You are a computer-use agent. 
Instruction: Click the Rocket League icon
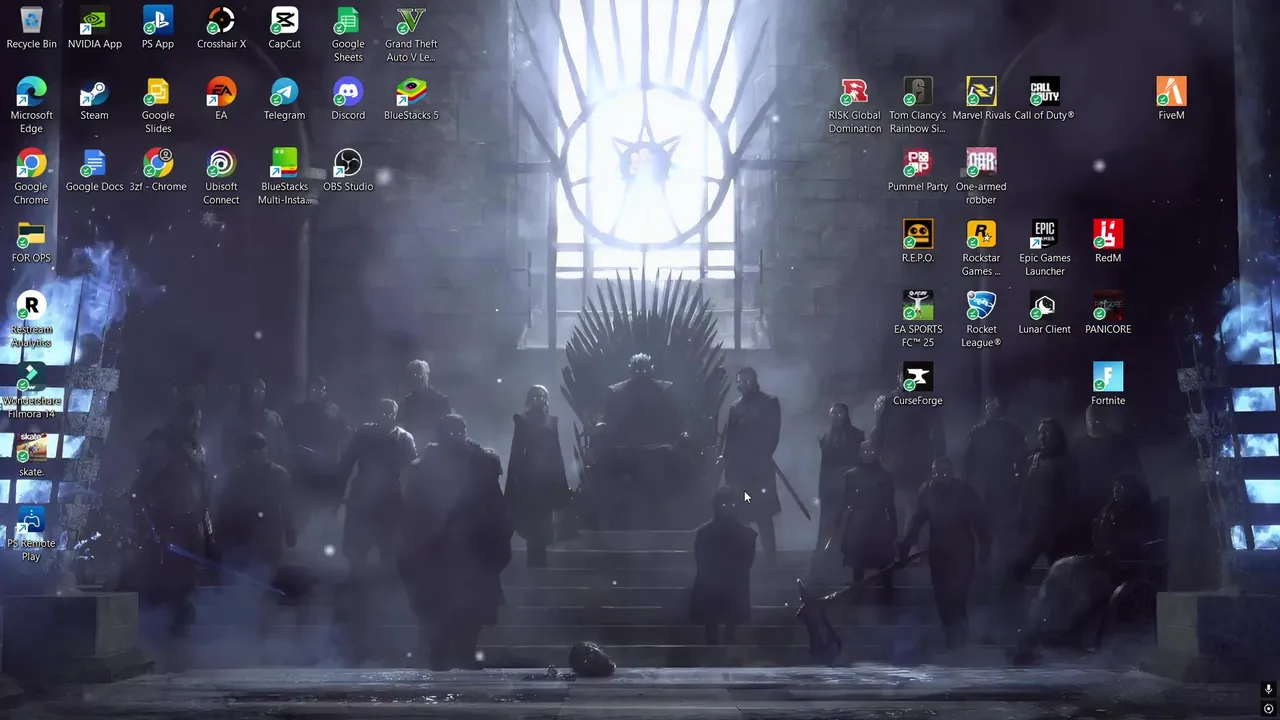pyautogui.click(x=981, y=306)
